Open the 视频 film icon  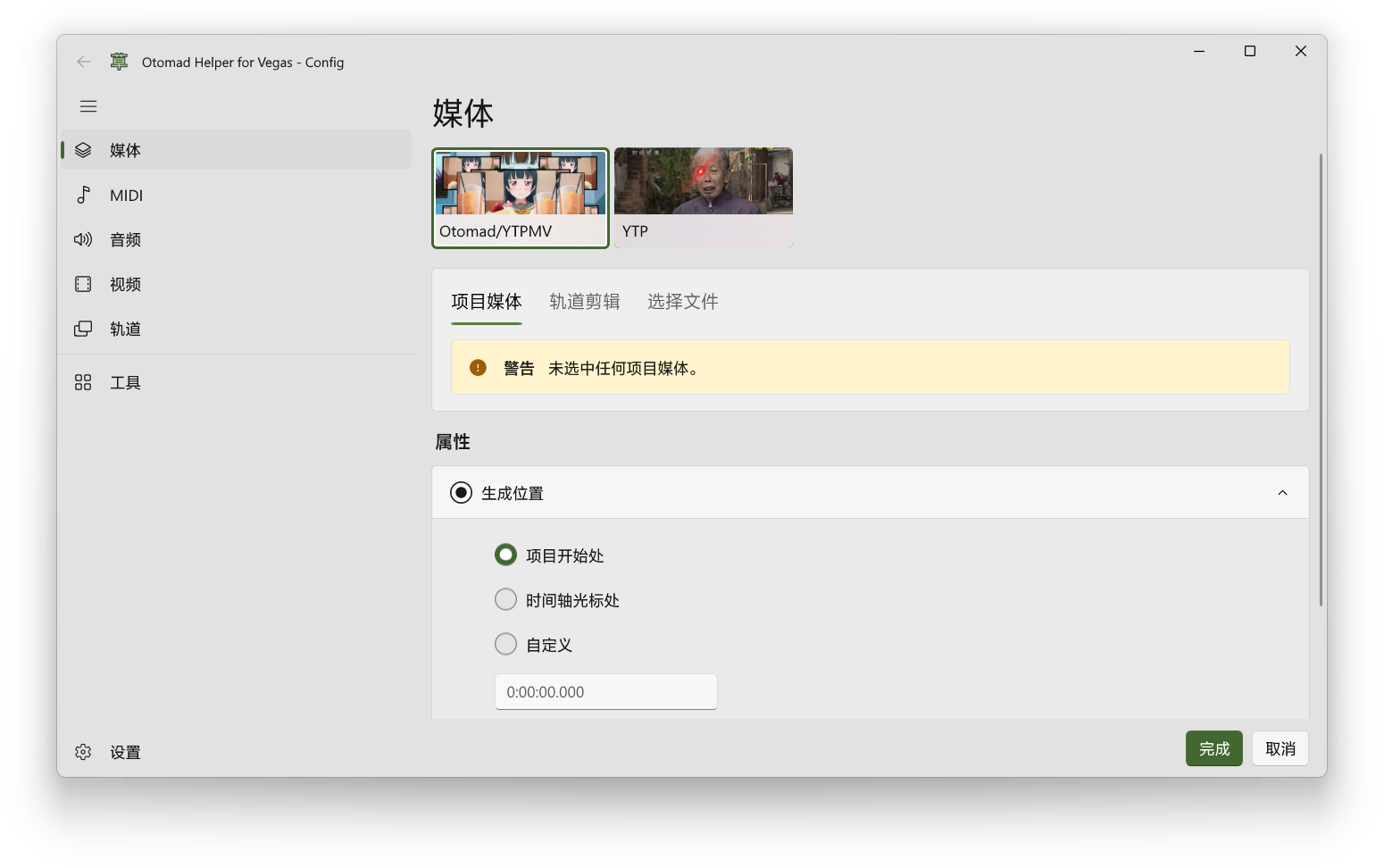coord(83,284)
